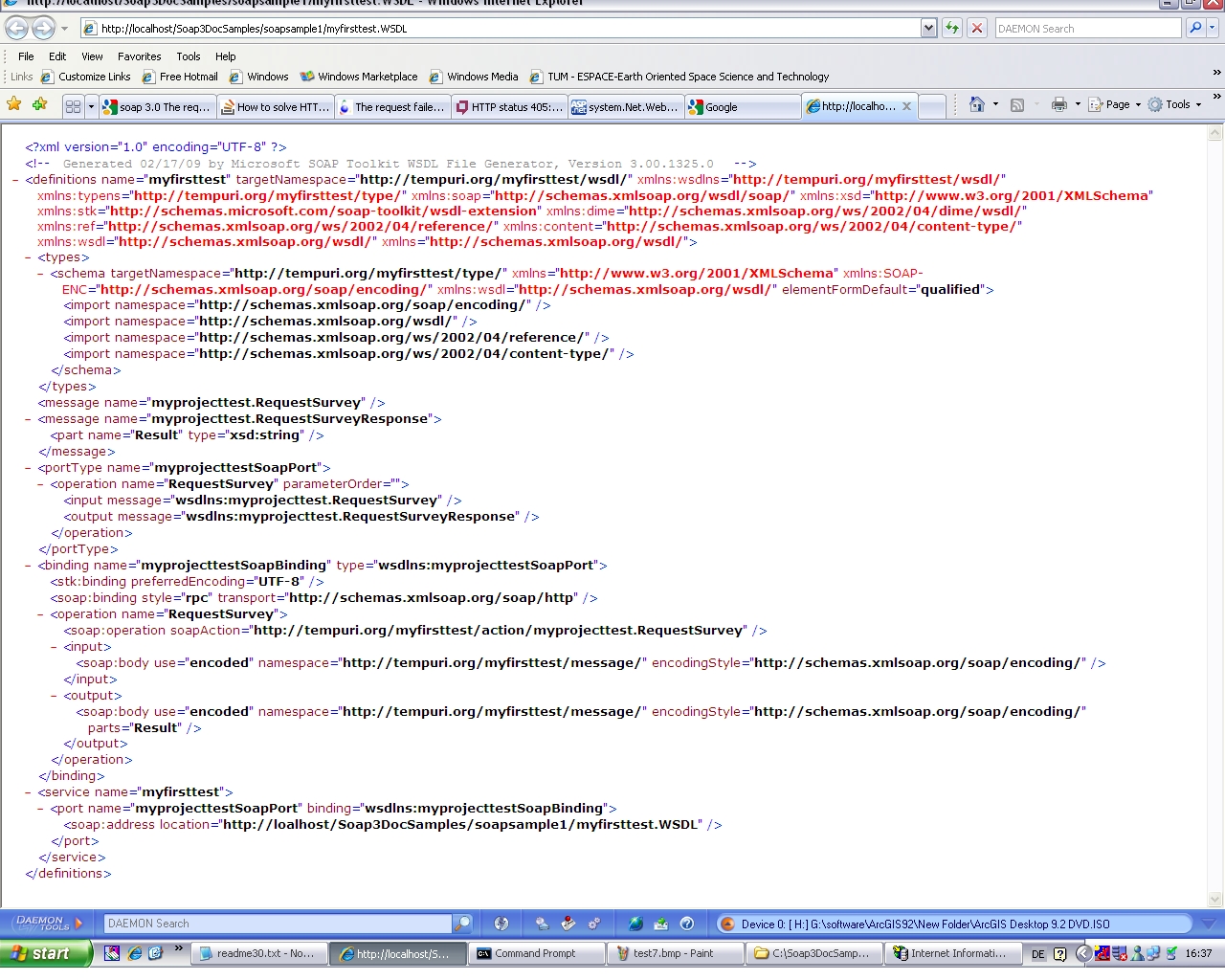This screenshot has width=1225, height=980.
Task: Open the Free Hotmail link
Action: pos(180,77)
